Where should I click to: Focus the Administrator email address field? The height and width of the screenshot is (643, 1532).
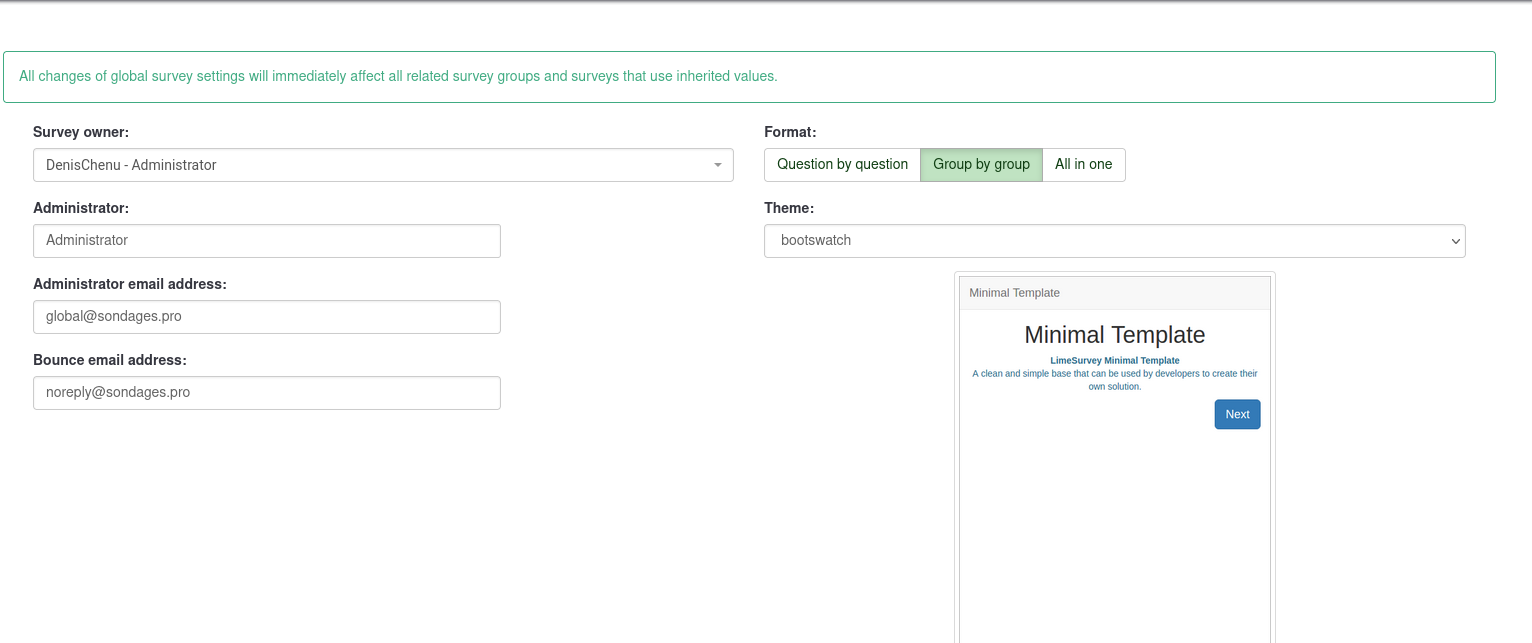(x=266, y=317)
